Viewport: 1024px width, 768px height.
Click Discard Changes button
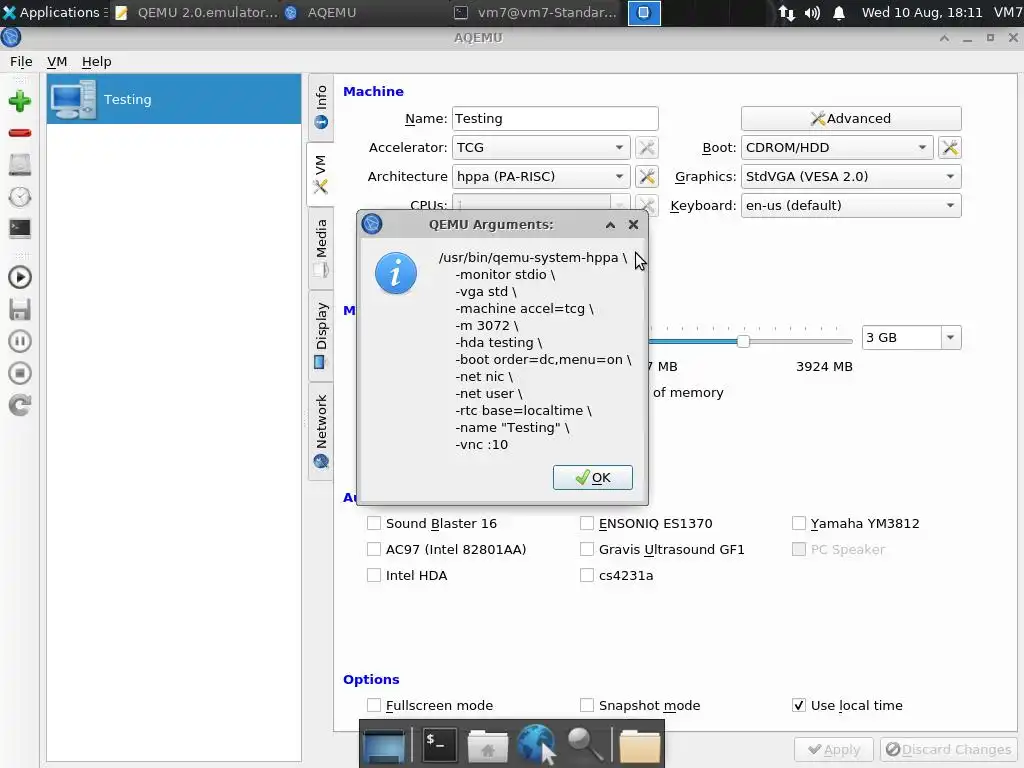click(948, 750)
